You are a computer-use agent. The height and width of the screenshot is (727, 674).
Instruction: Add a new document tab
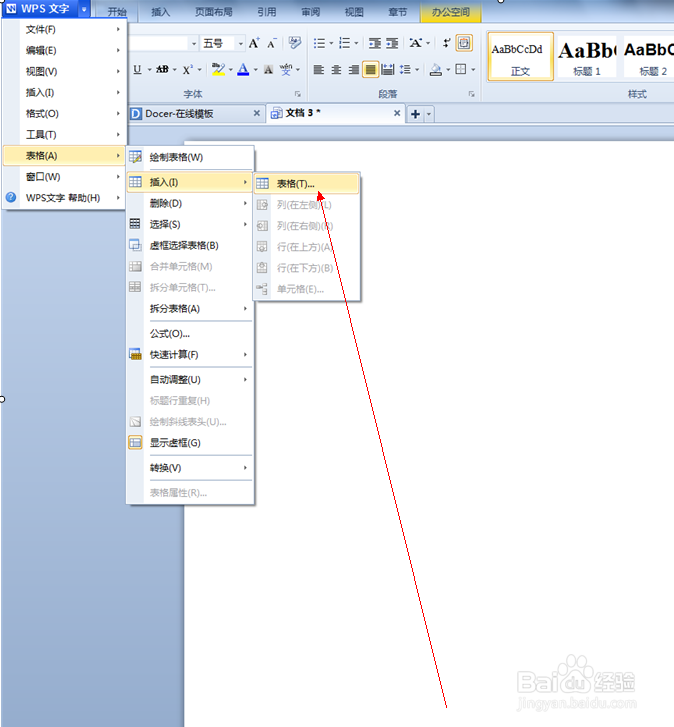415,114
